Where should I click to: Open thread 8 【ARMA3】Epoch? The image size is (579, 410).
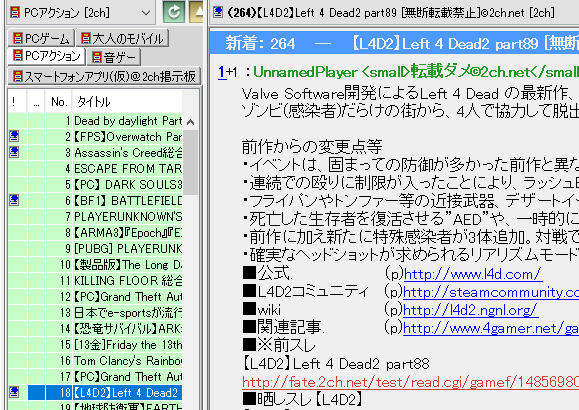[x=128, y=233]
